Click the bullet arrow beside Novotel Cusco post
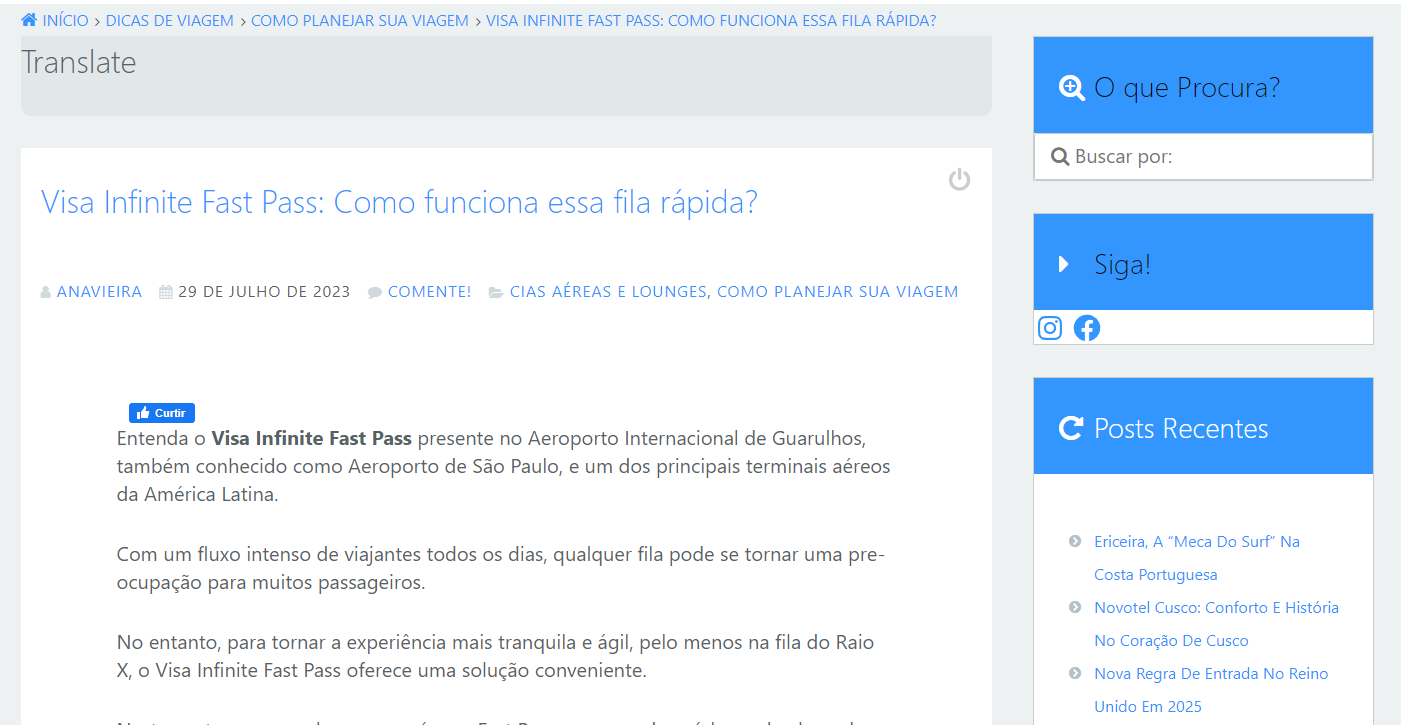The height and width of the screenshot is (725, 1401). click(x=1075, y=607)
